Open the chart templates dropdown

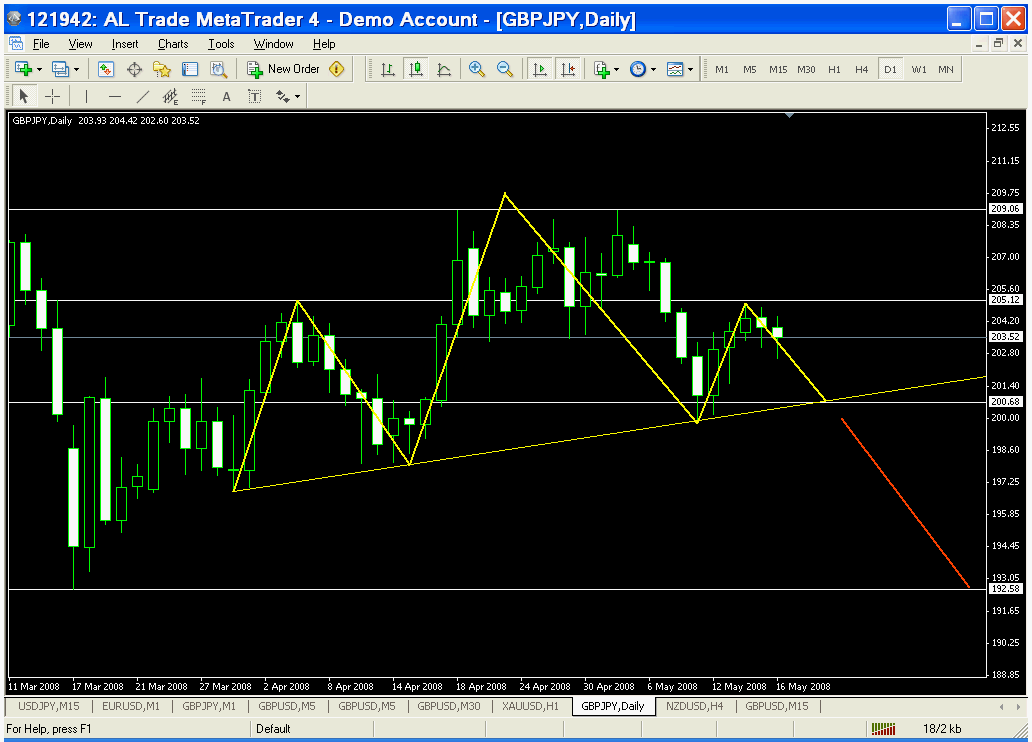680,69
